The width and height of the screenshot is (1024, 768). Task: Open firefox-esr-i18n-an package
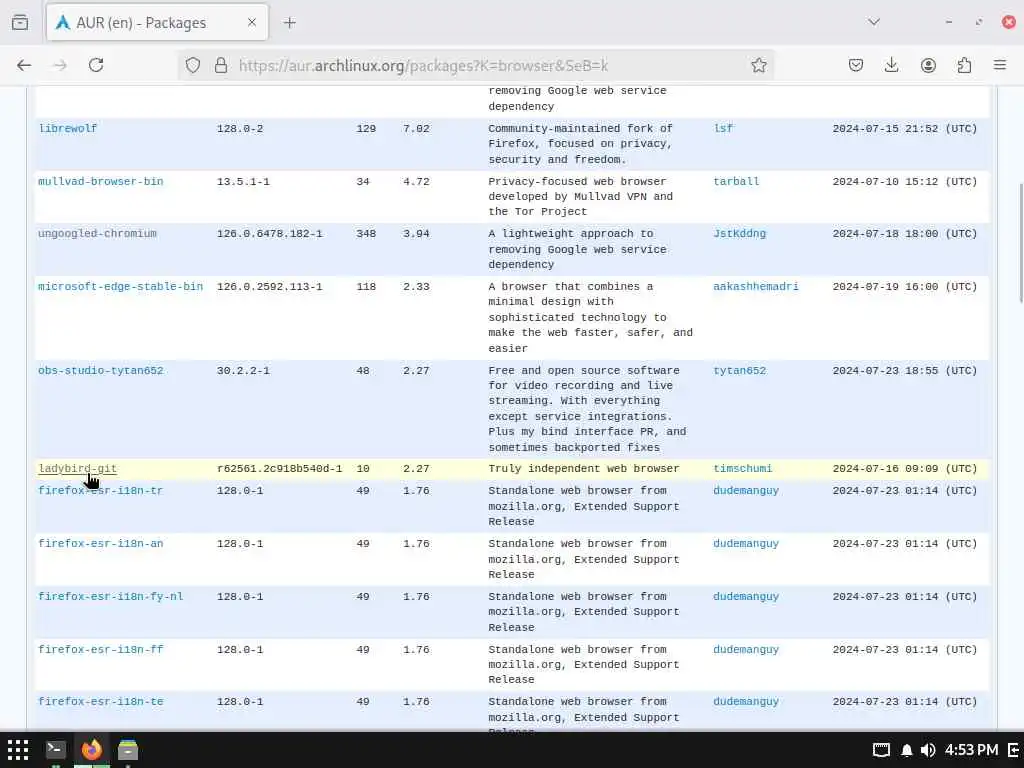point(101,544)
